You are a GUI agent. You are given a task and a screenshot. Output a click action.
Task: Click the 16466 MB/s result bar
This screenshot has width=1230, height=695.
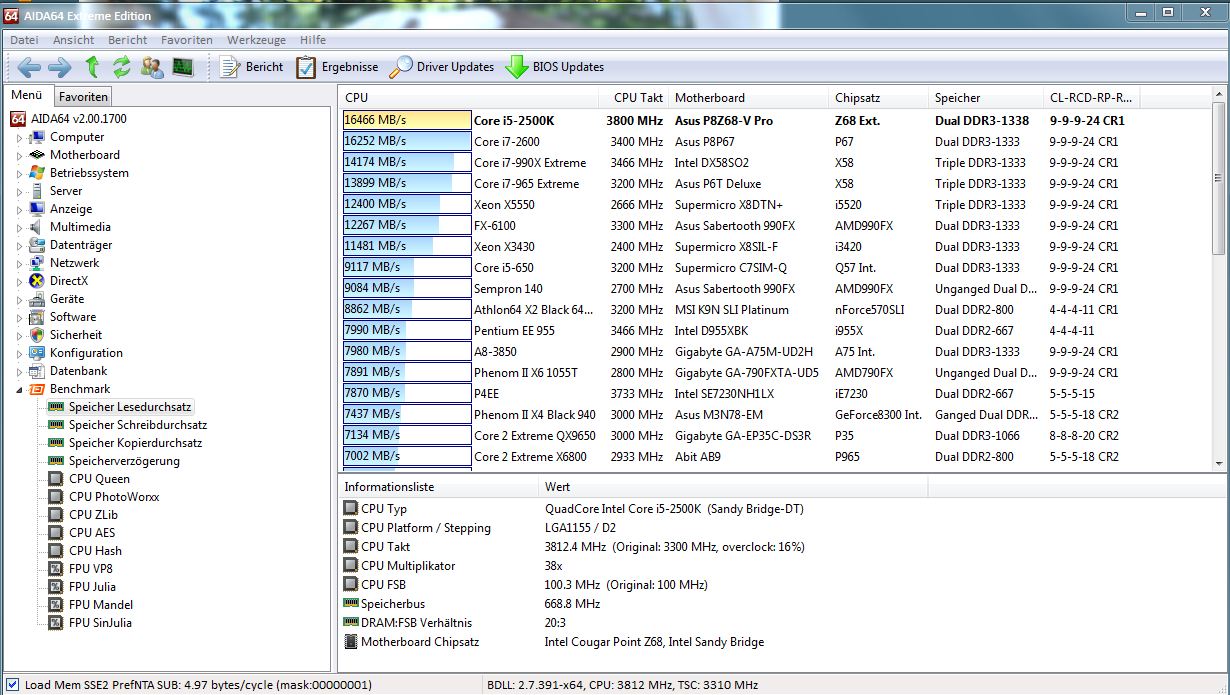(406, 120)
